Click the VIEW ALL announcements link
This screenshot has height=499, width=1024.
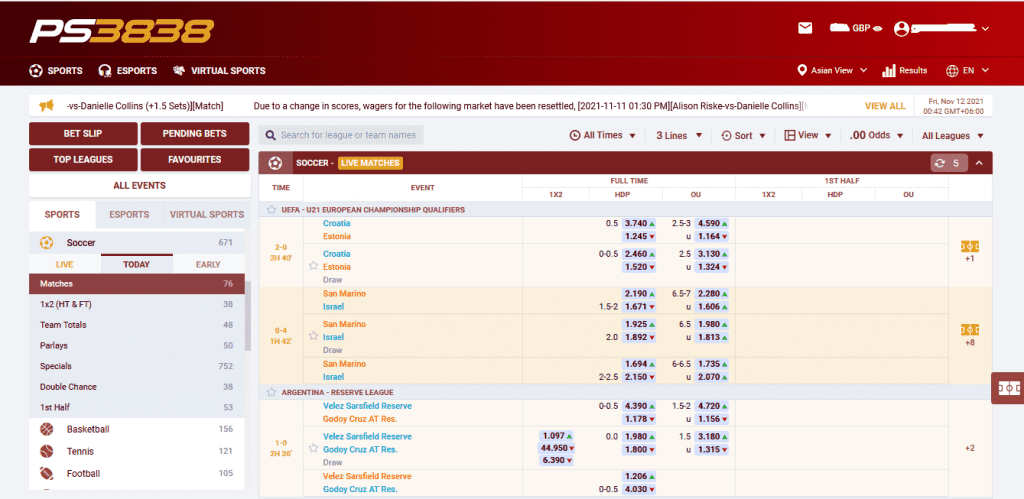point(884,105)
